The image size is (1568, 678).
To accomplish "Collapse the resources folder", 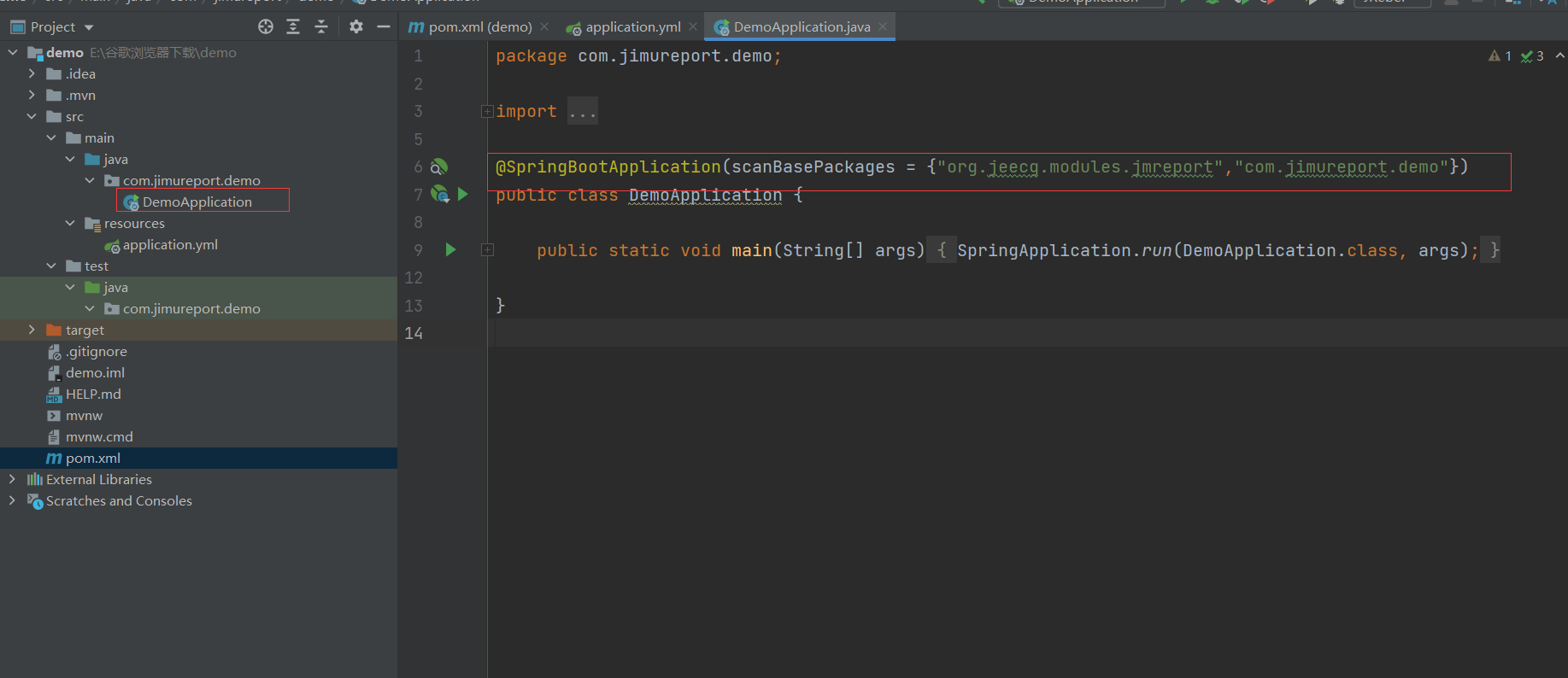I will [x=70, y=224].
